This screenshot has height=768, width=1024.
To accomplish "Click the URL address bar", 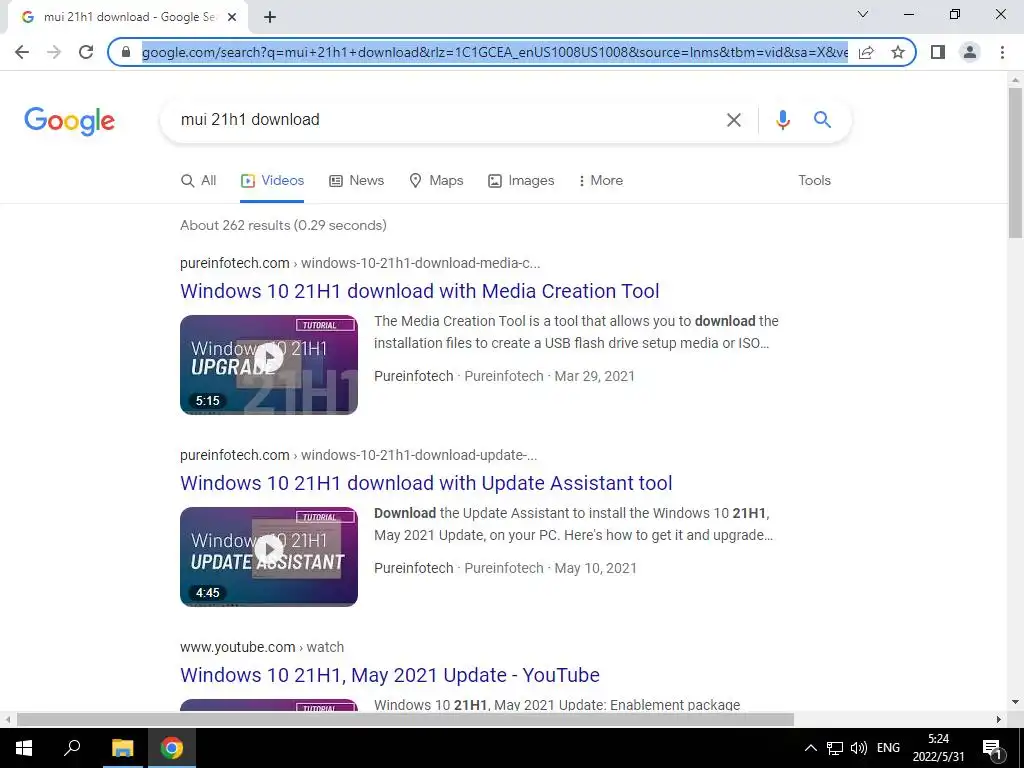I will [494, 52].
